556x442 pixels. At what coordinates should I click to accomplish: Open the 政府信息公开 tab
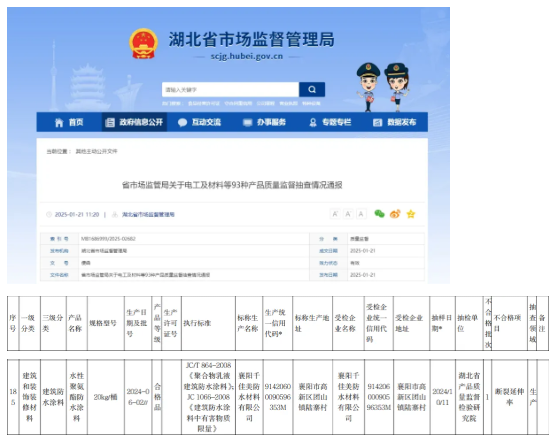(x=134, y=122)
